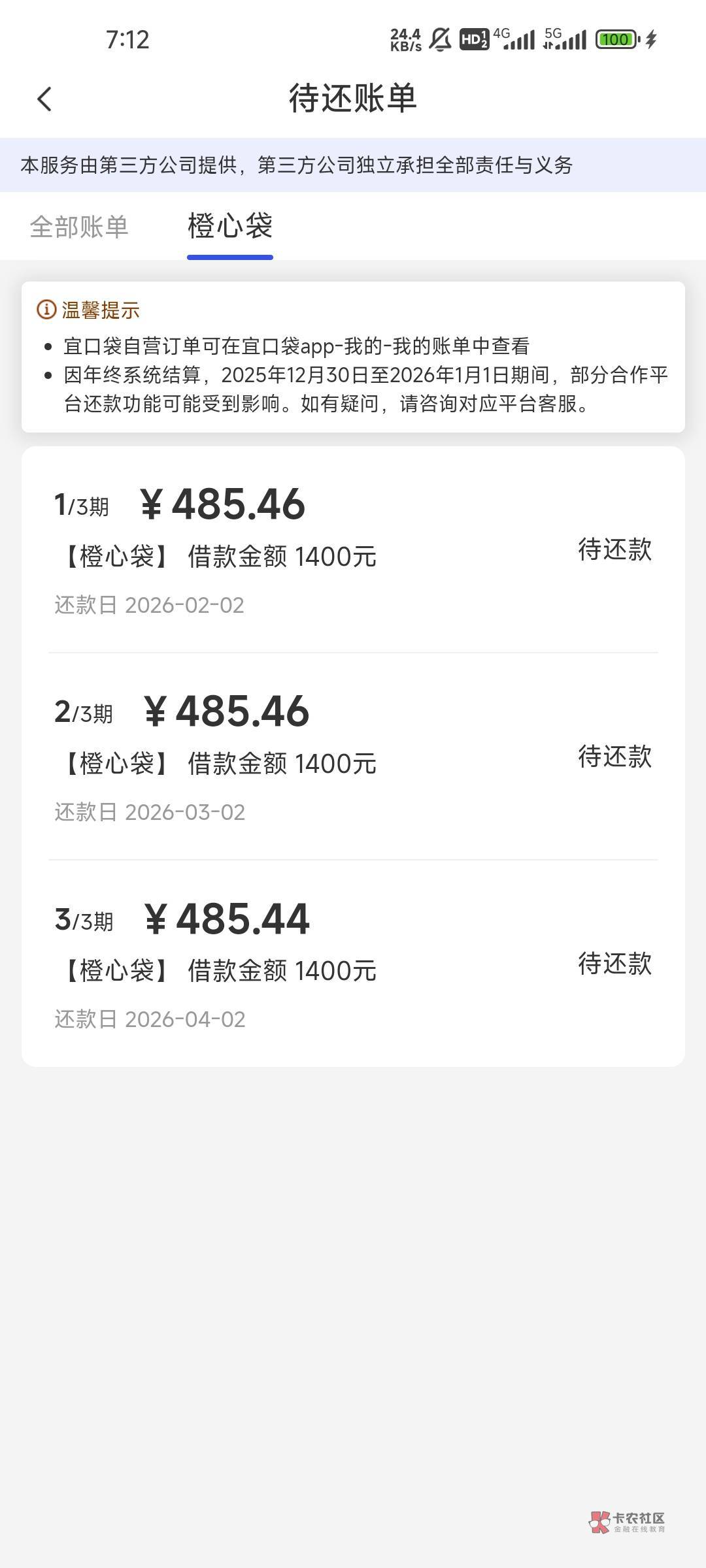Tap the charging bolt icon
The image size is (706, 1568).
pyautogui.click(x=651, y=40)
